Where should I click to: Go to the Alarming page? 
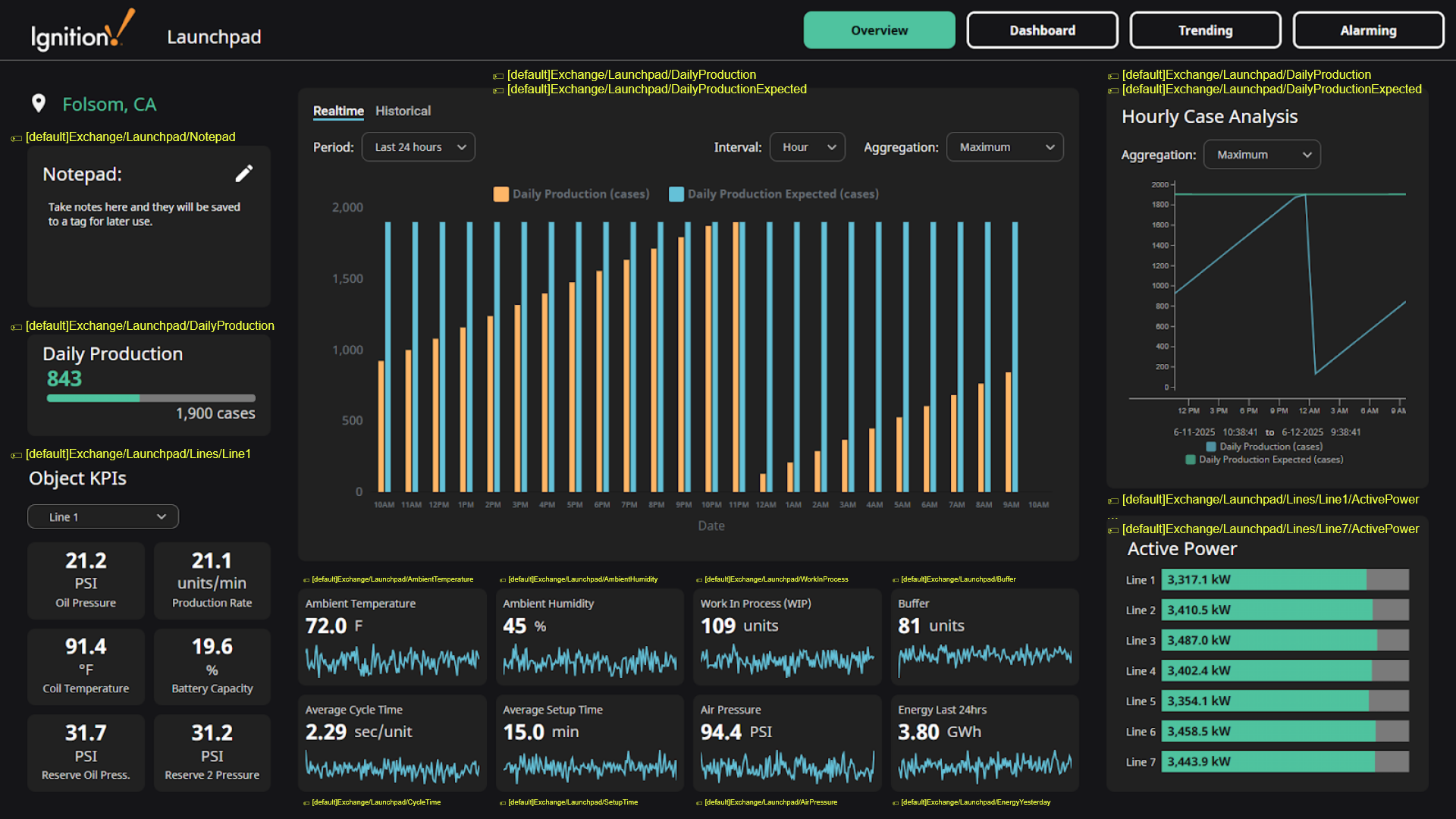1367,30
